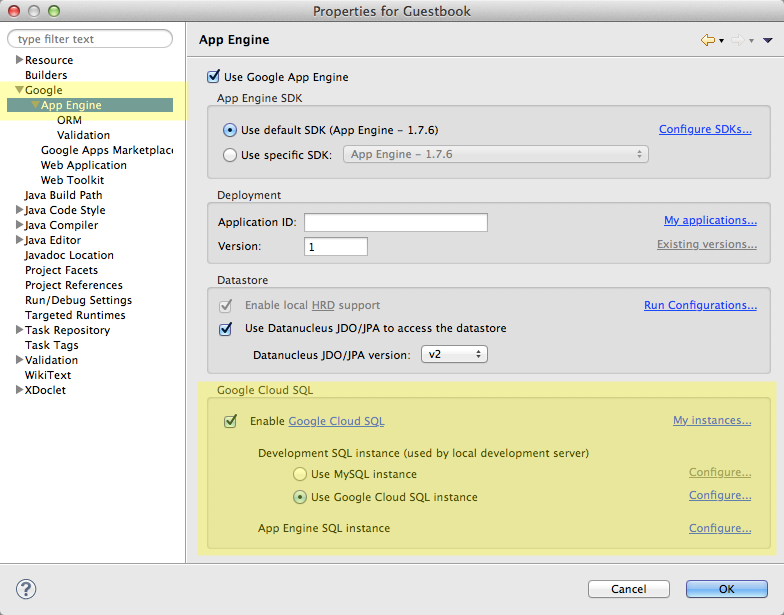Select WikiText tree item
This screenshot has width=784, height=615.
pos(48,375)
